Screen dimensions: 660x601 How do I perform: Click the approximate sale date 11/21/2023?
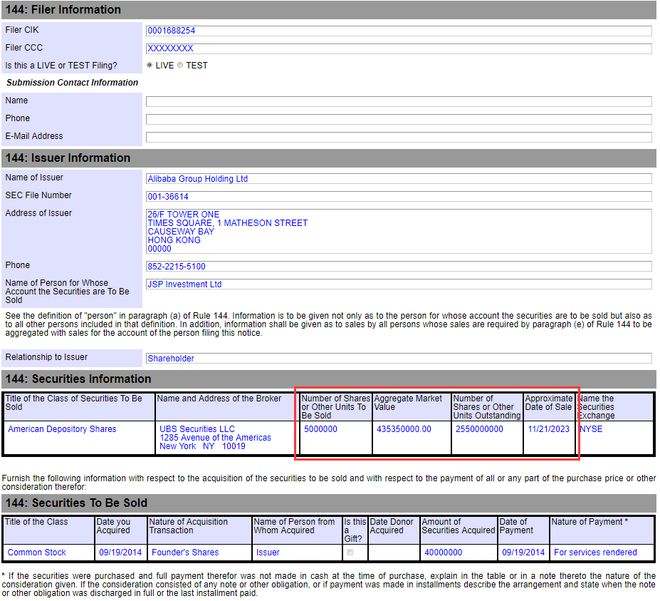coord(549,429)
